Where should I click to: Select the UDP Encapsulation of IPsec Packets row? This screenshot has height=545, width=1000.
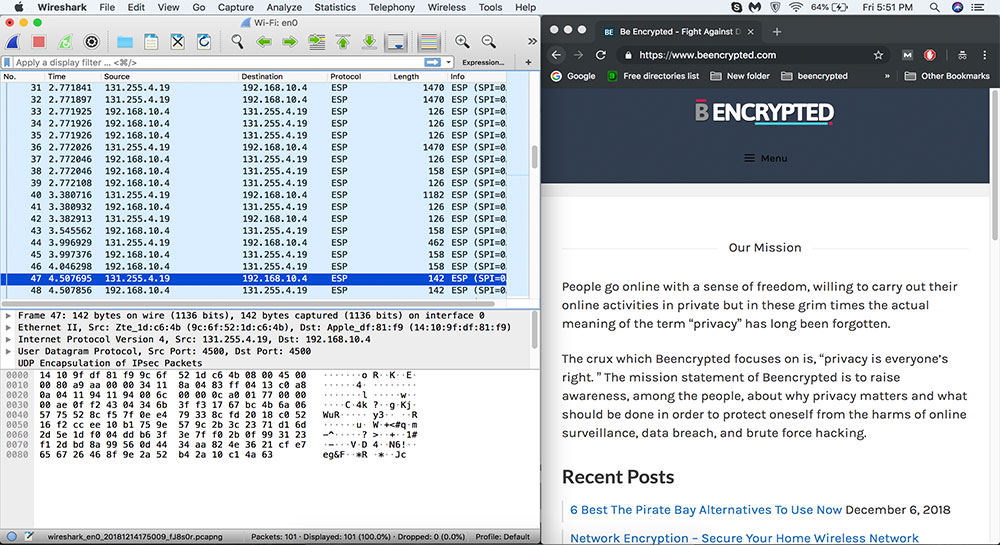[267, 363]
